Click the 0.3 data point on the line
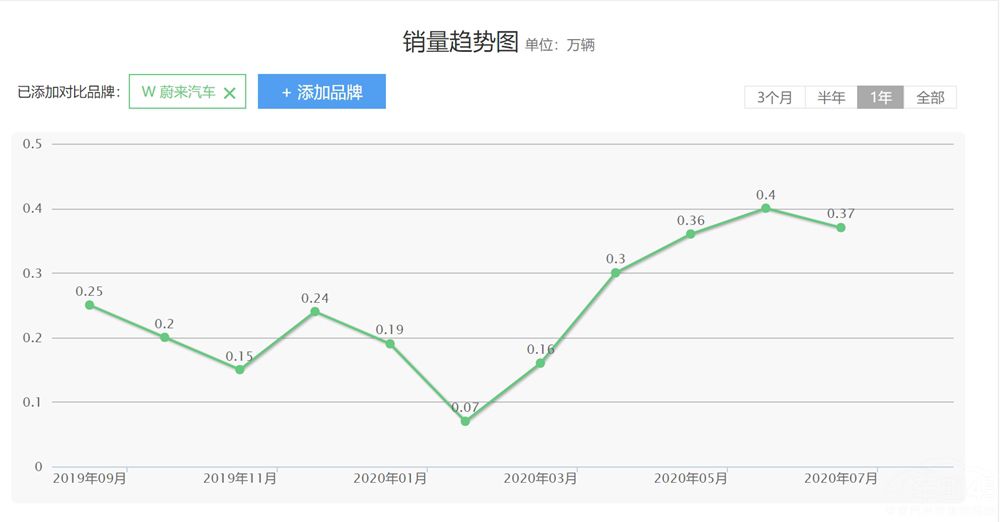1000x522 pixels. (615, 273)
